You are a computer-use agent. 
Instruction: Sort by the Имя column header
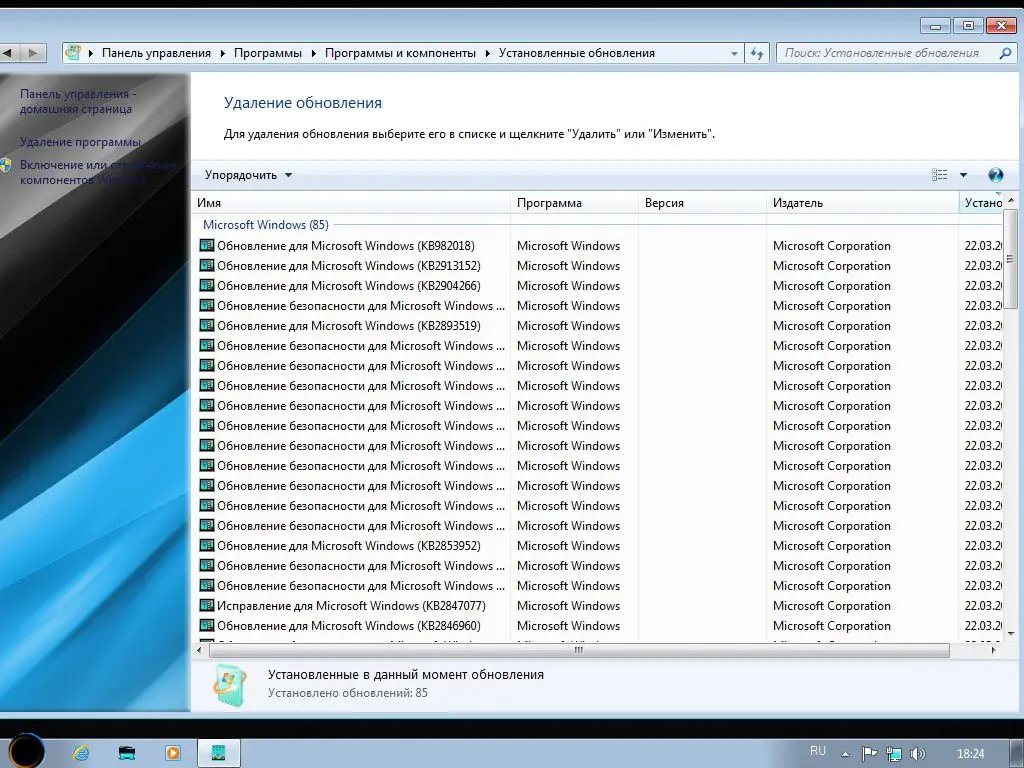[351, 202]
